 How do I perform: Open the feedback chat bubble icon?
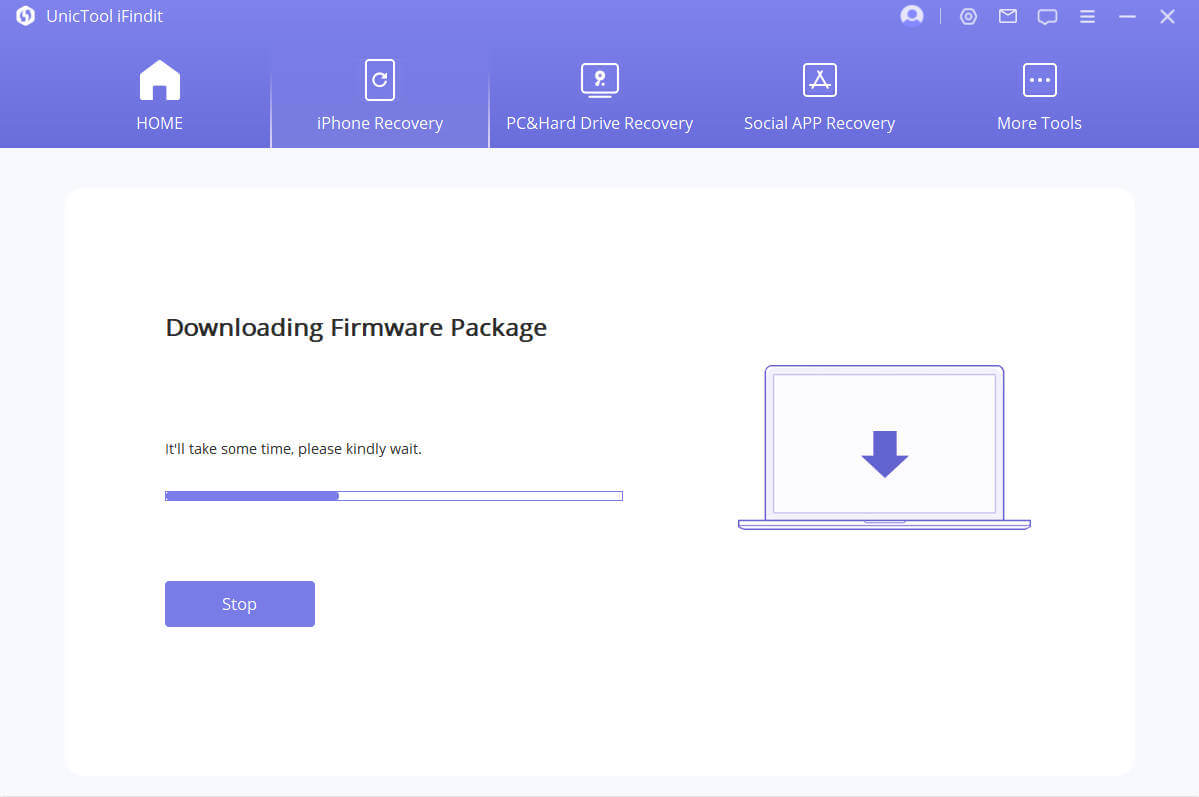1048,17
